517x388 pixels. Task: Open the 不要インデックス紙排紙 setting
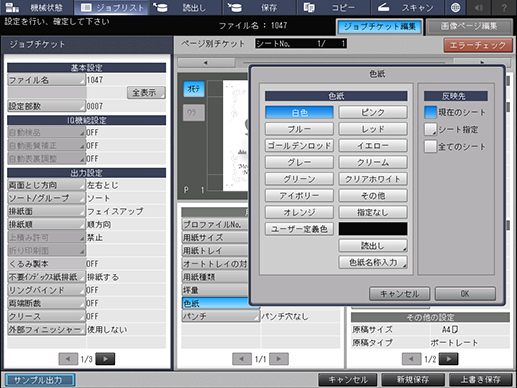pos(46,277)
